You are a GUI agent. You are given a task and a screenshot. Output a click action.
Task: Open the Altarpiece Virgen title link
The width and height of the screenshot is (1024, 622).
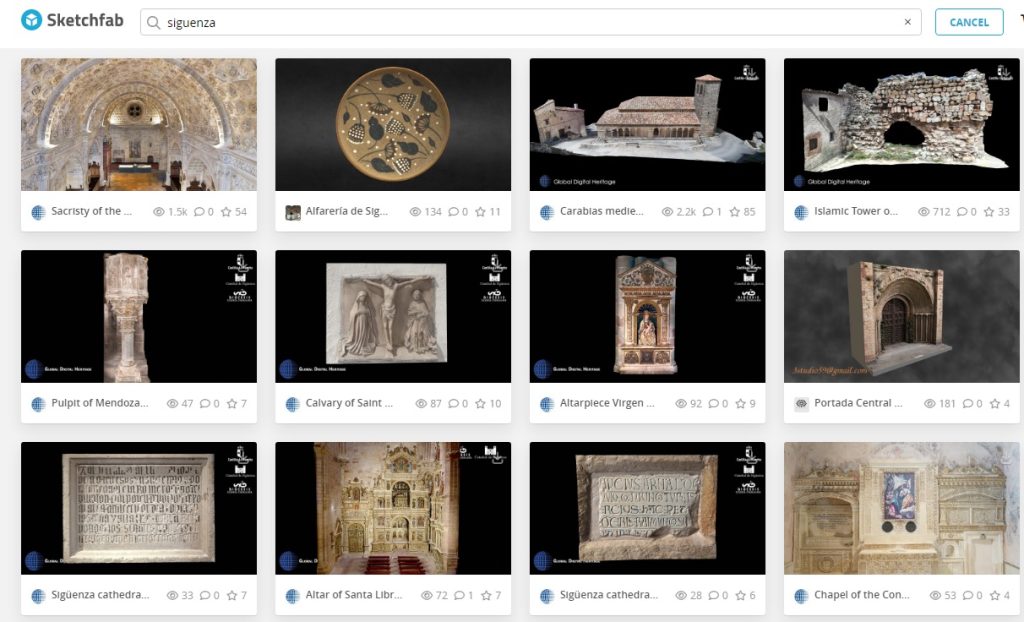(x=607, y=403)
